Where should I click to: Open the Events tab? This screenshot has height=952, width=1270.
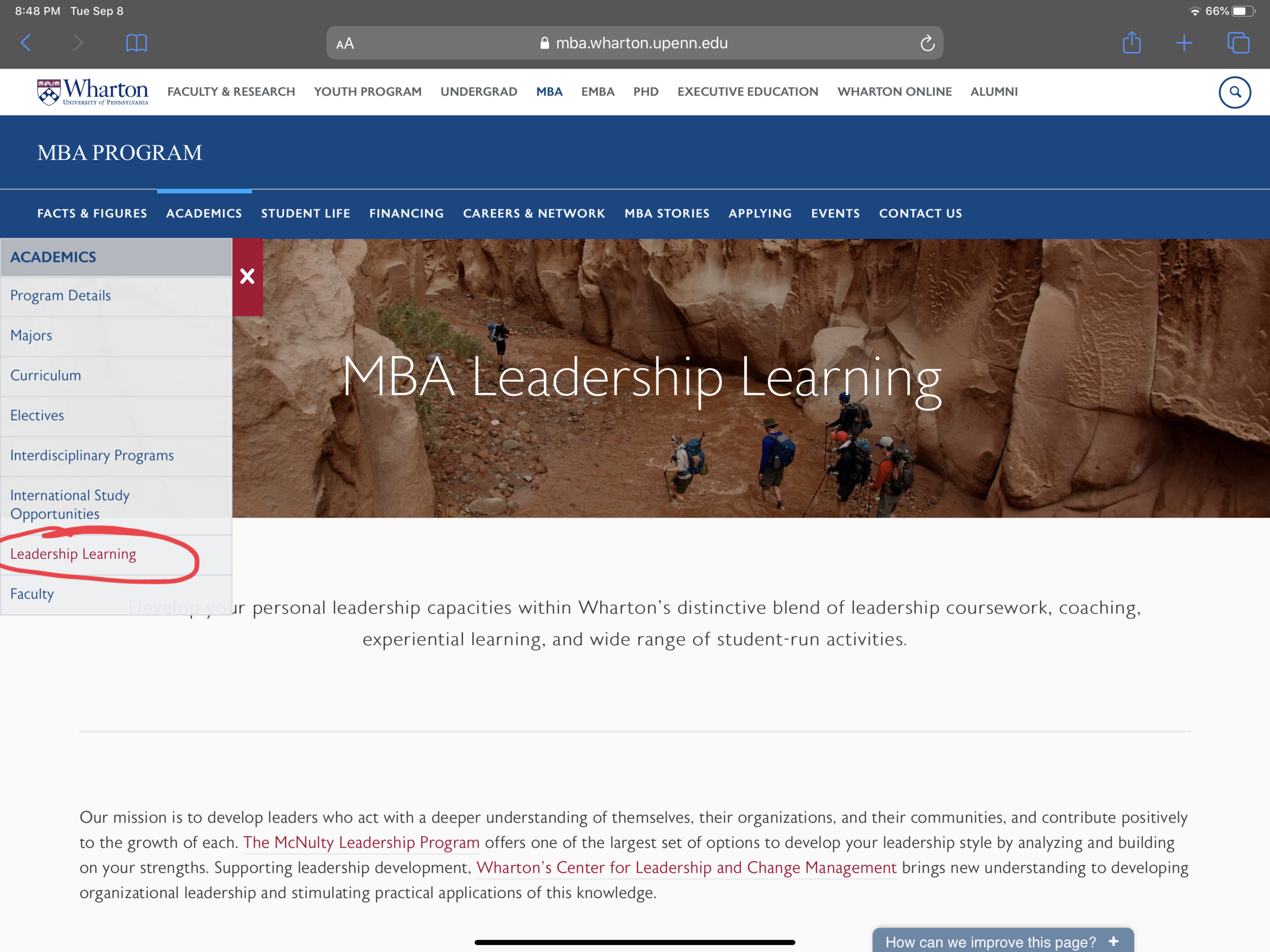click(x=835, y=213)
